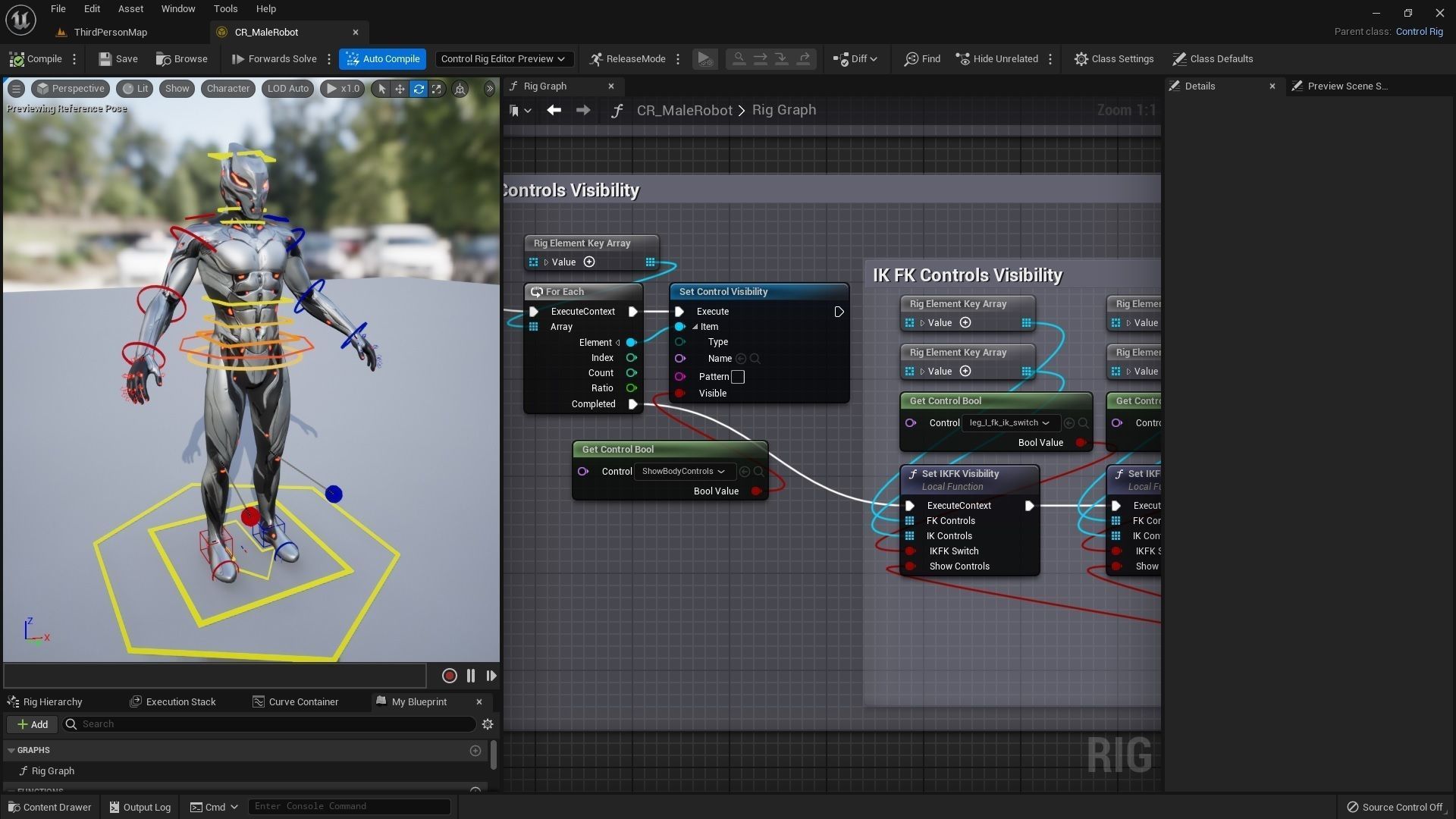The width and height of the screenshot is (1456, 819).
Task: Open Class Settings
Action: point(1113,59)
